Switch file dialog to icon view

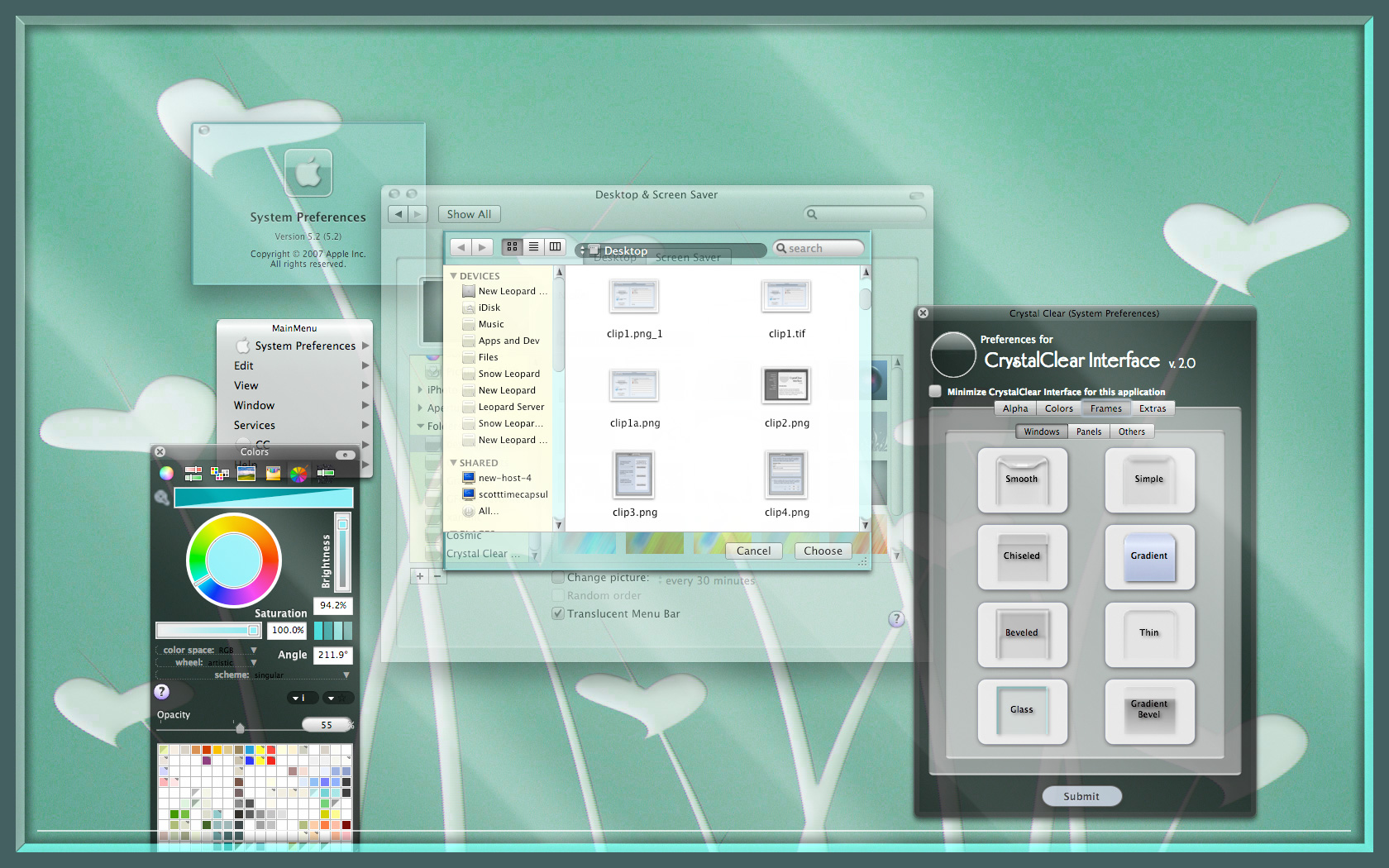pyautogui.click(x=512, y=246)
